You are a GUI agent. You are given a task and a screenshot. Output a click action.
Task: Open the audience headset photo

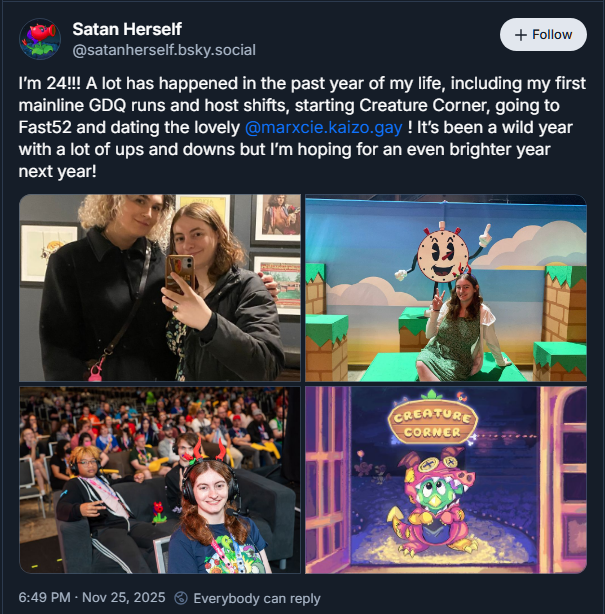160,480
